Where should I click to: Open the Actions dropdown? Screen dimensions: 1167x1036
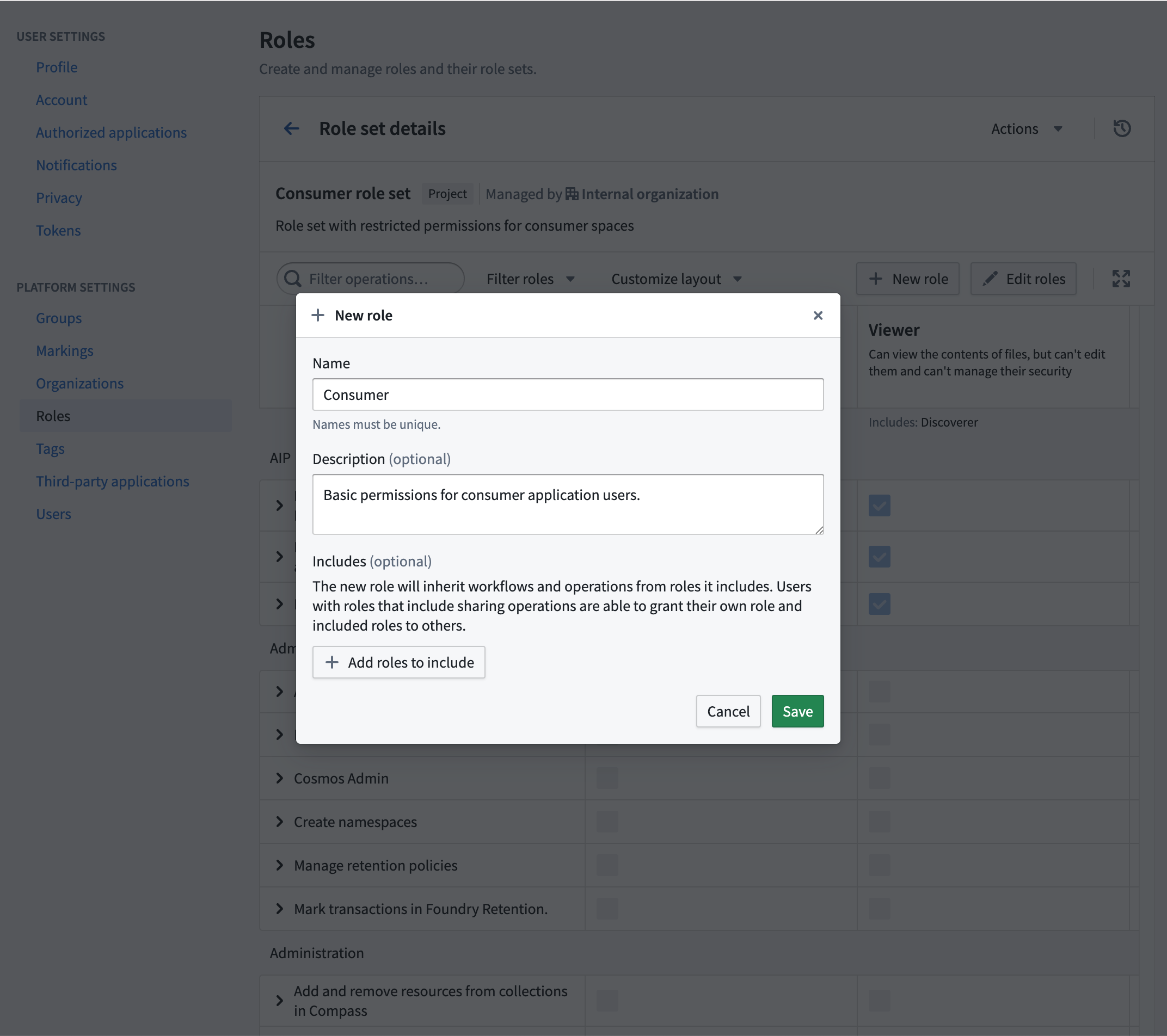click(x=1027, y=129)
